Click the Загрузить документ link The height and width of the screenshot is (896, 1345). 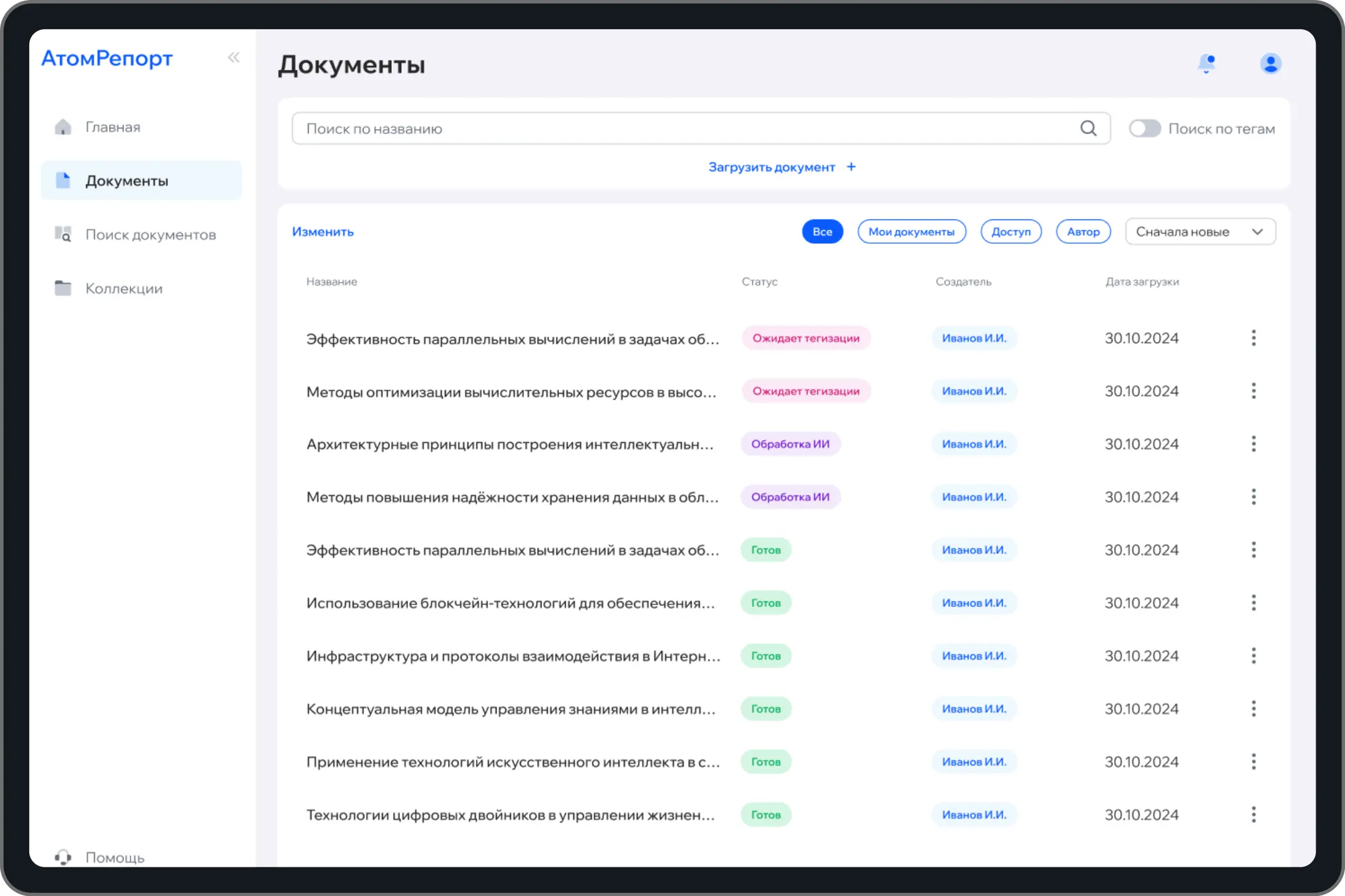point(771,167)
